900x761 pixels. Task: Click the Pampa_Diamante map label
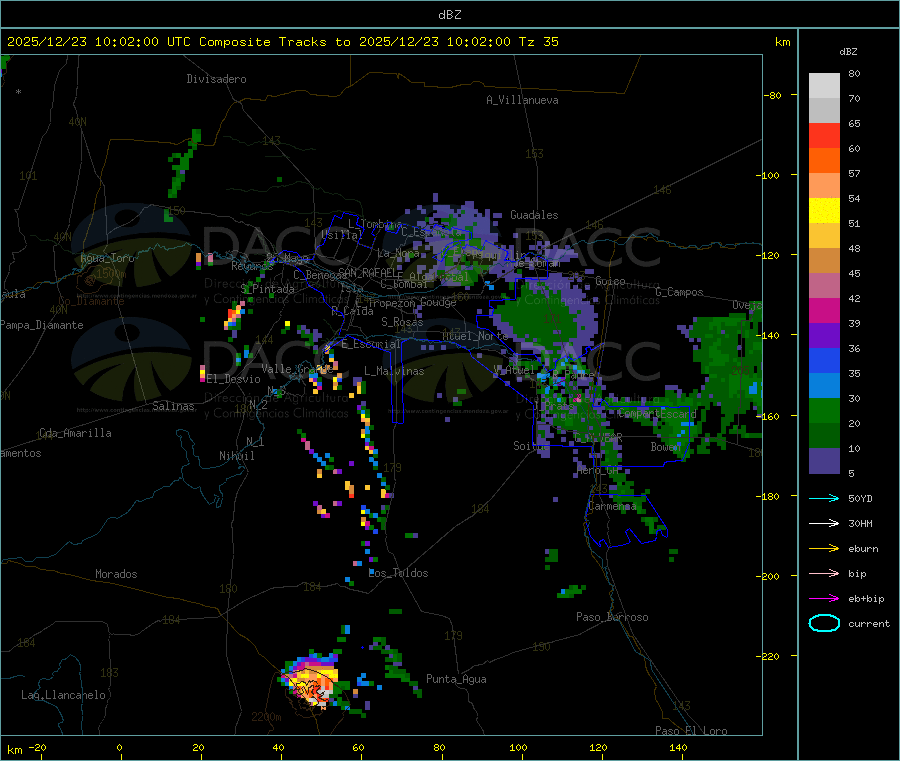[x=41, y=325]
